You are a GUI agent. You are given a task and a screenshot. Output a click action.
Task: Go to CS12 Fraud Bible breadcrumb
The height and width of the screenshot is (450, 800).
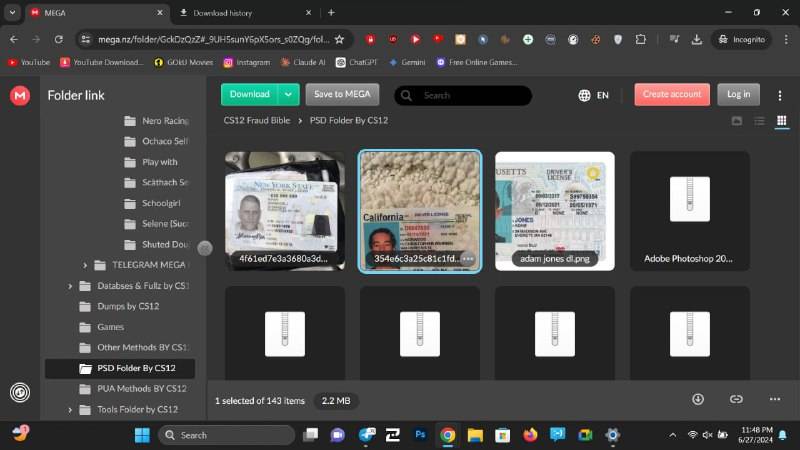pos(257,120)
